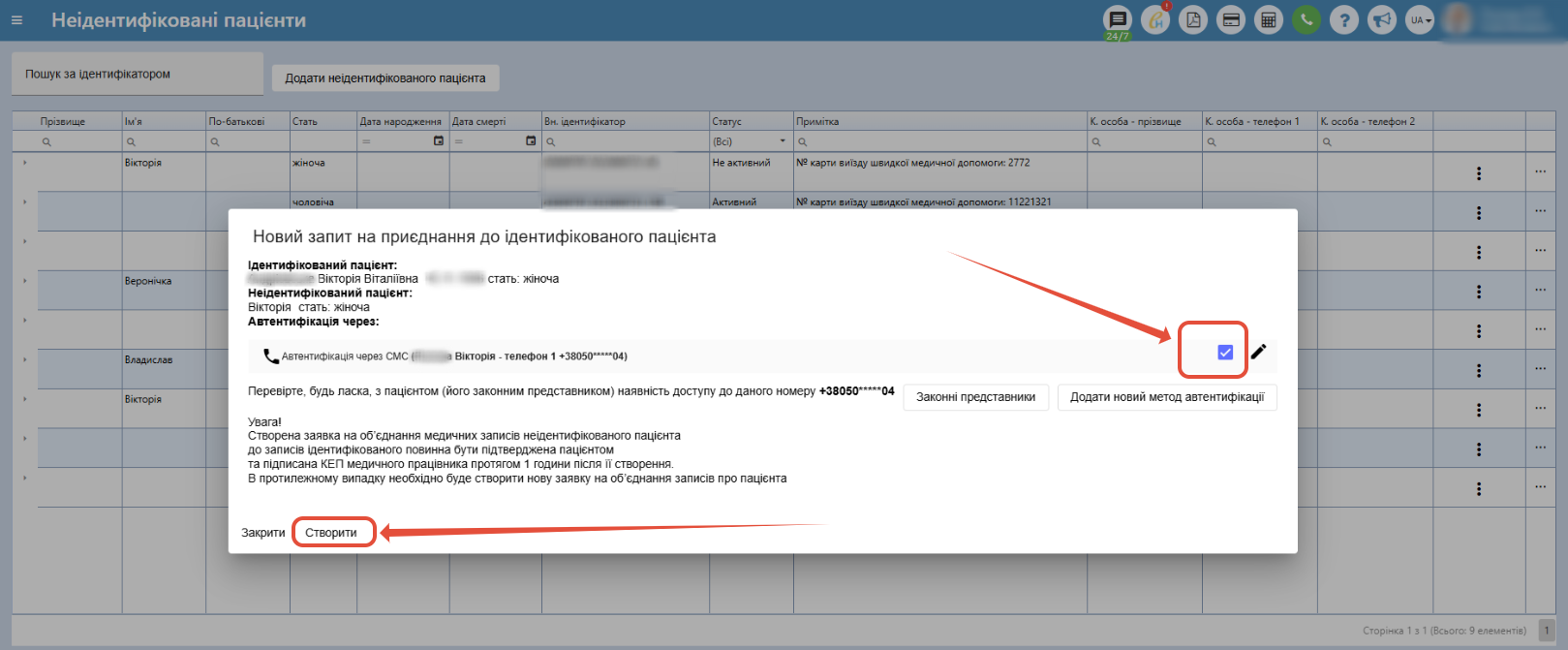Expand the Владислав row
This screenshot has height=650, width=1568.
tap(24, 359)
